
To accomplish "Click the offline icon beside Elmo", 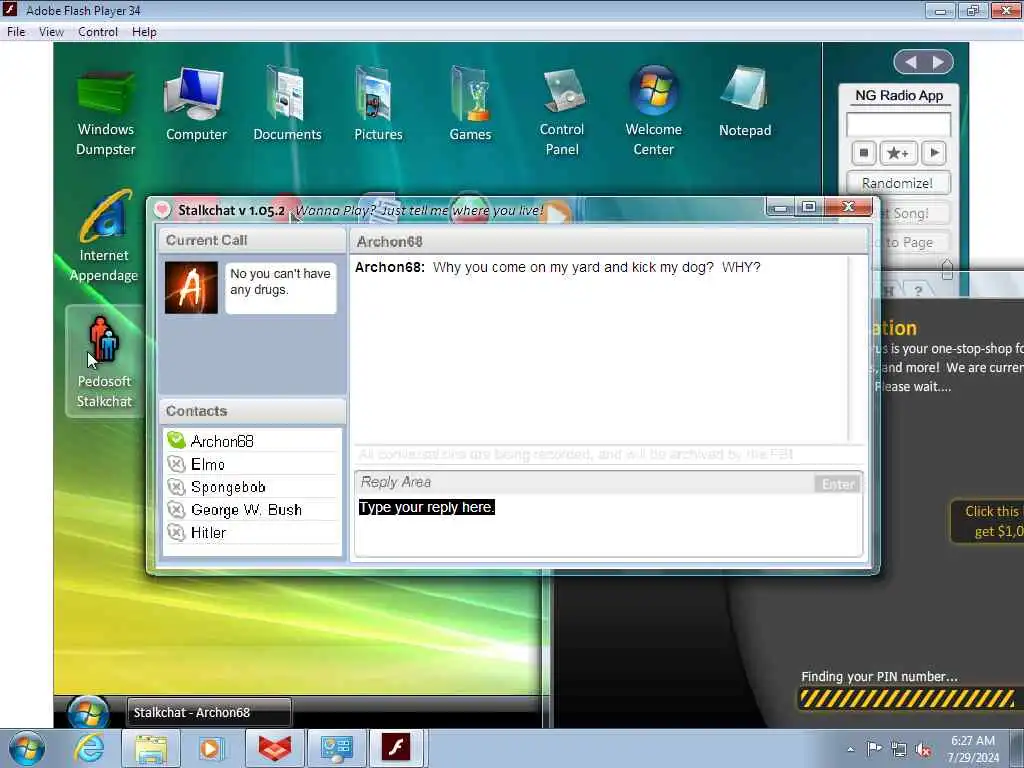I will pos(176,464).
